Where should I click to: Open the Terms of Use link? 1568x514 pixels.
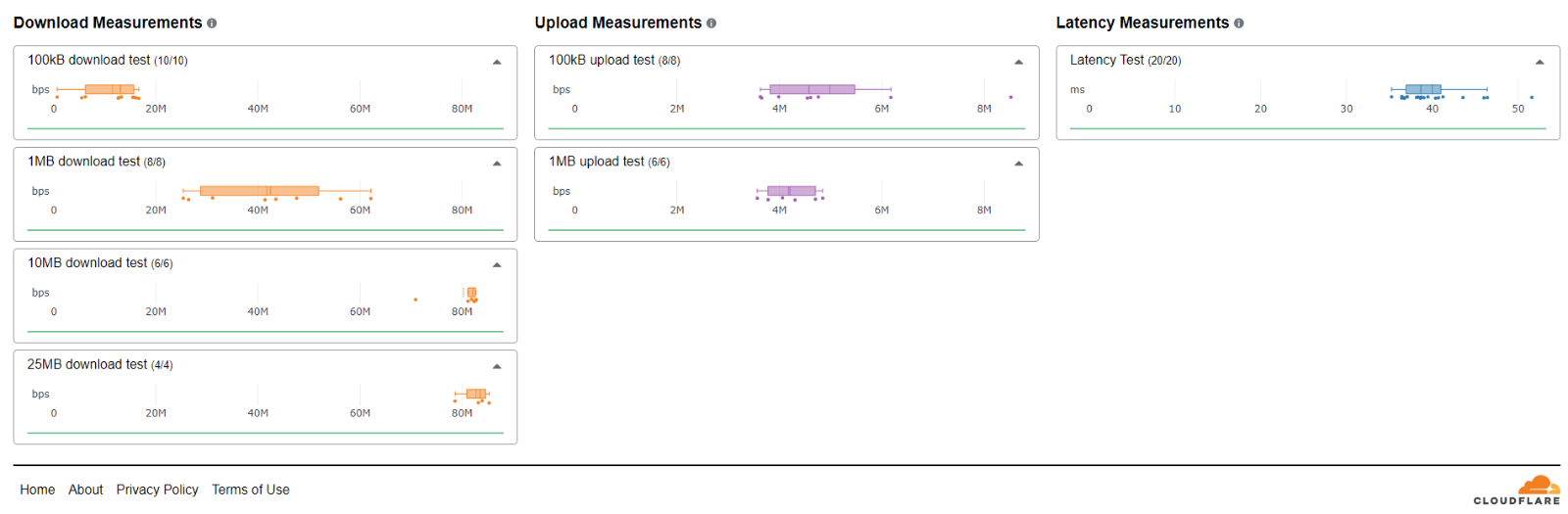click(251, 490)
